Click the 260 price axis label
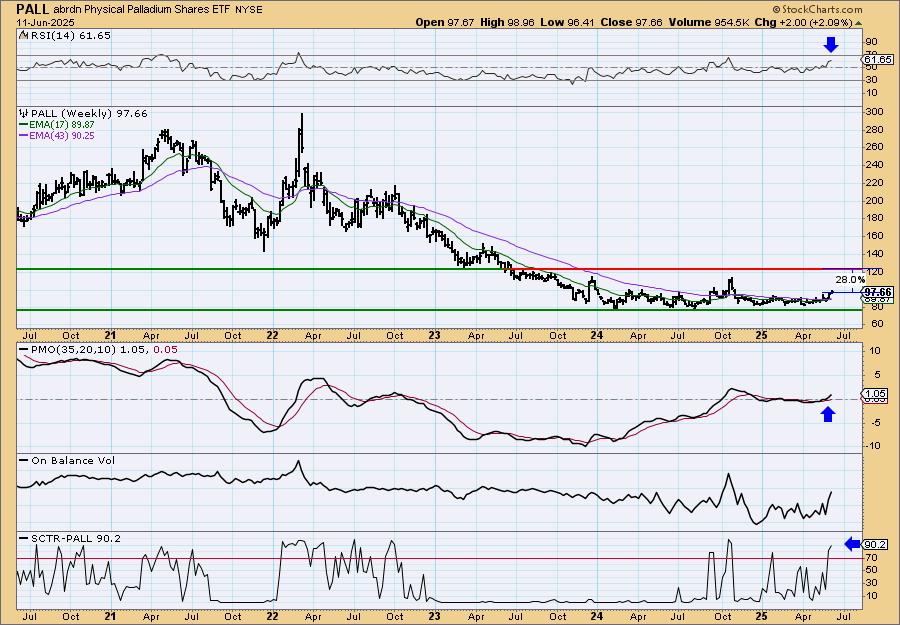This screenshot has height=625, width=900. pyautogui.click(x=875, y=147)
